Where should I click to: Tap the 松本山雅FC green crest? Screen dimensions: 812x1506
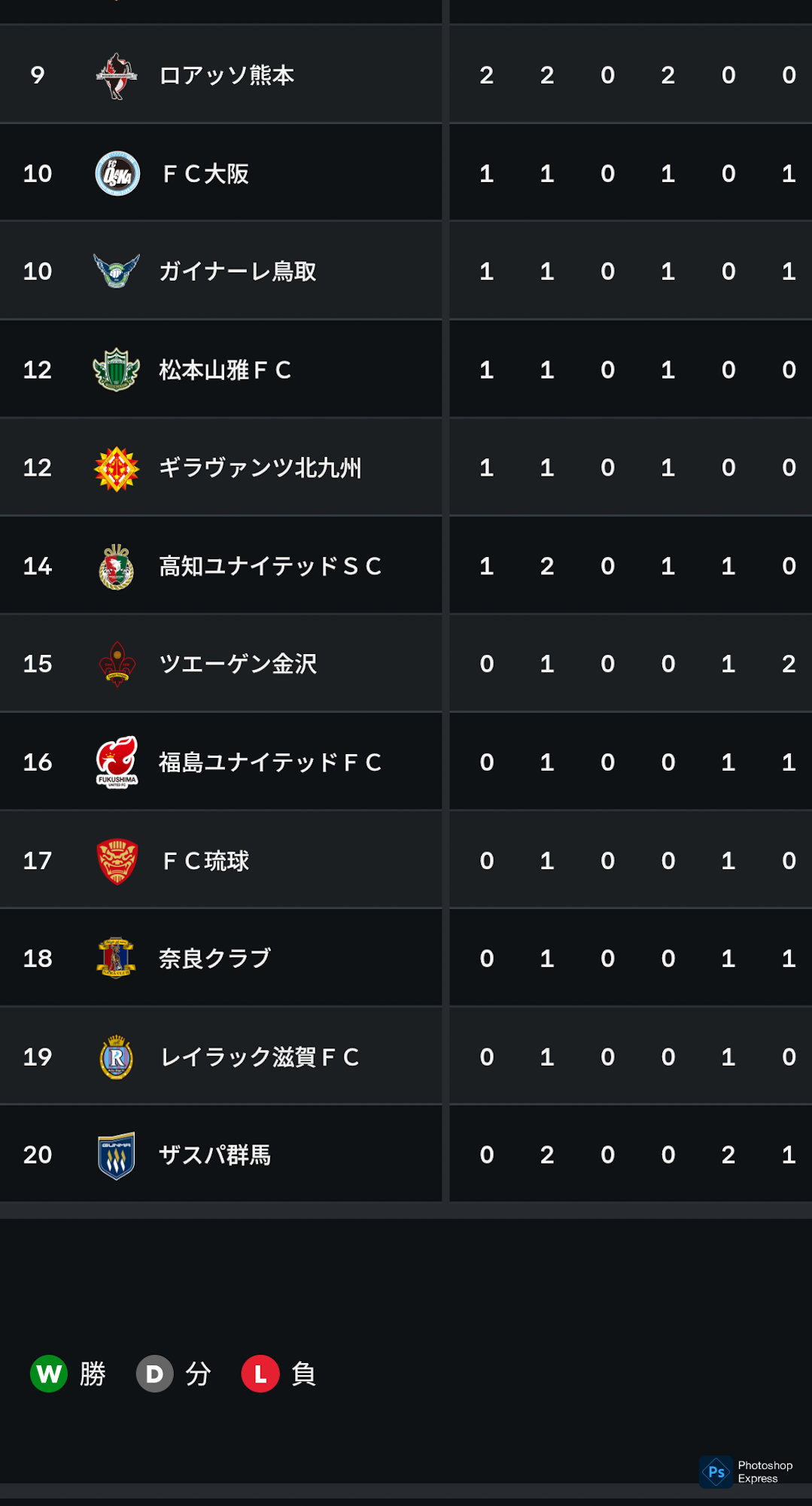(117, 370)
